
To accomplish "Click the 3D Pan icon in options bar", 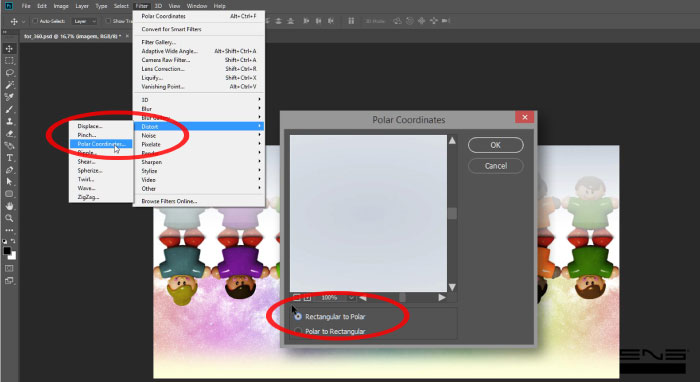I will [x=421, y=21].
